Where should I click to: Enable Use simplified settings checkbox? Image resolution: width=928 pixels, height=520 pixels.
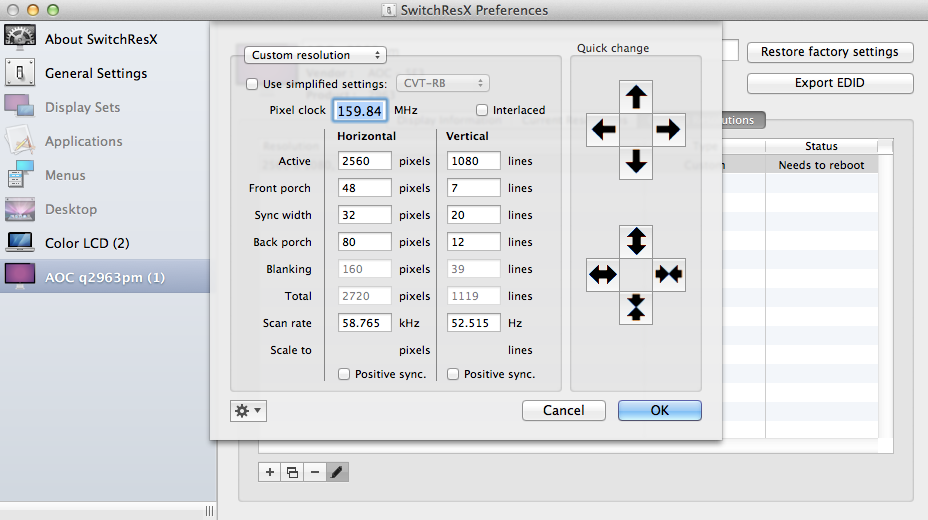(x=252, y=84)
